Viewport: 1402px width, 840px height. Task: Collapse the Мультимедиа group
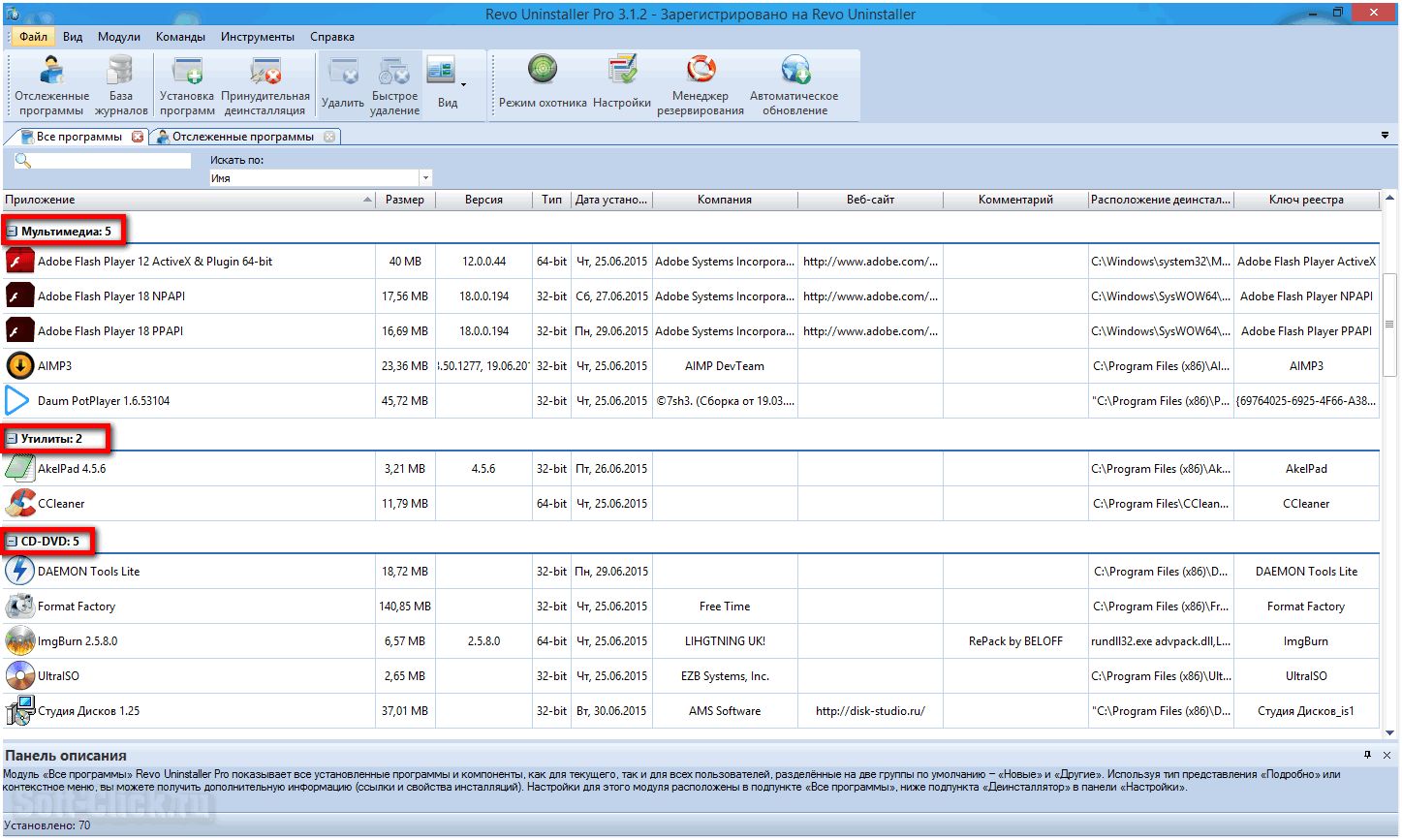(13, 232)
